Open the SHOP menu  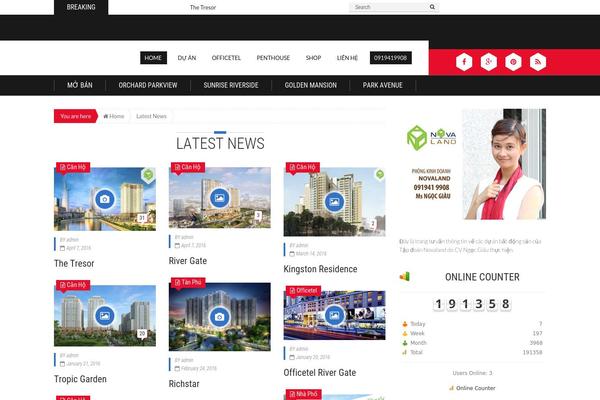coord(313,58)
